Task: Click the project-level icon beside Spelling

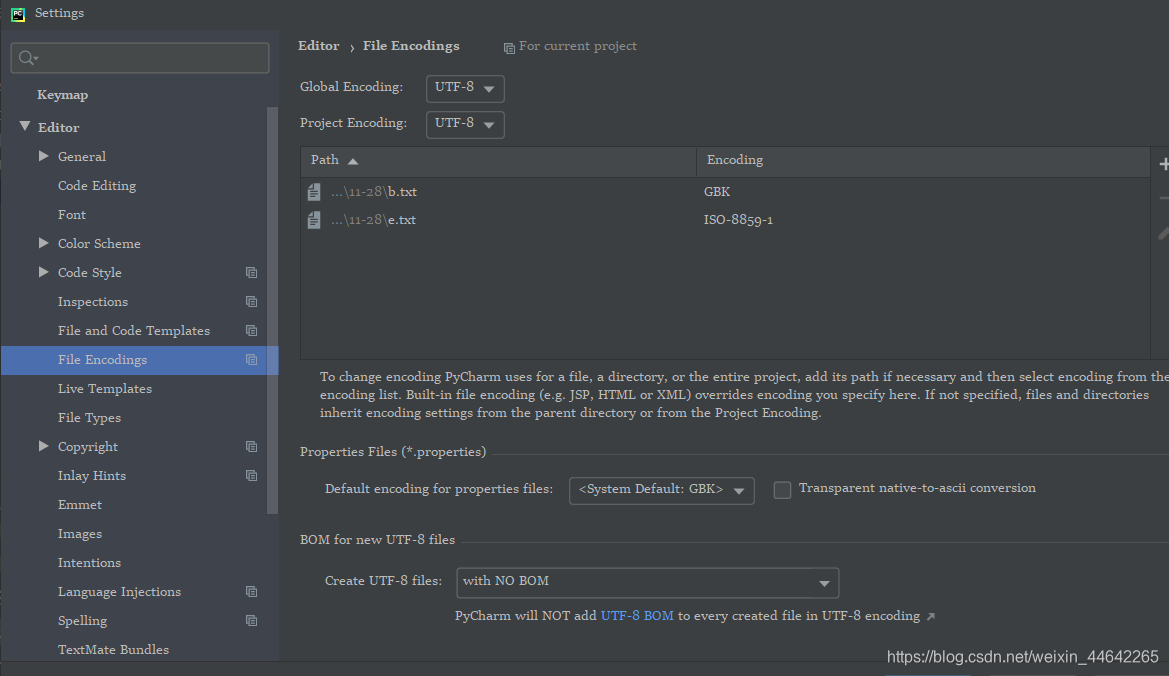Action: (x=251, y=621)
